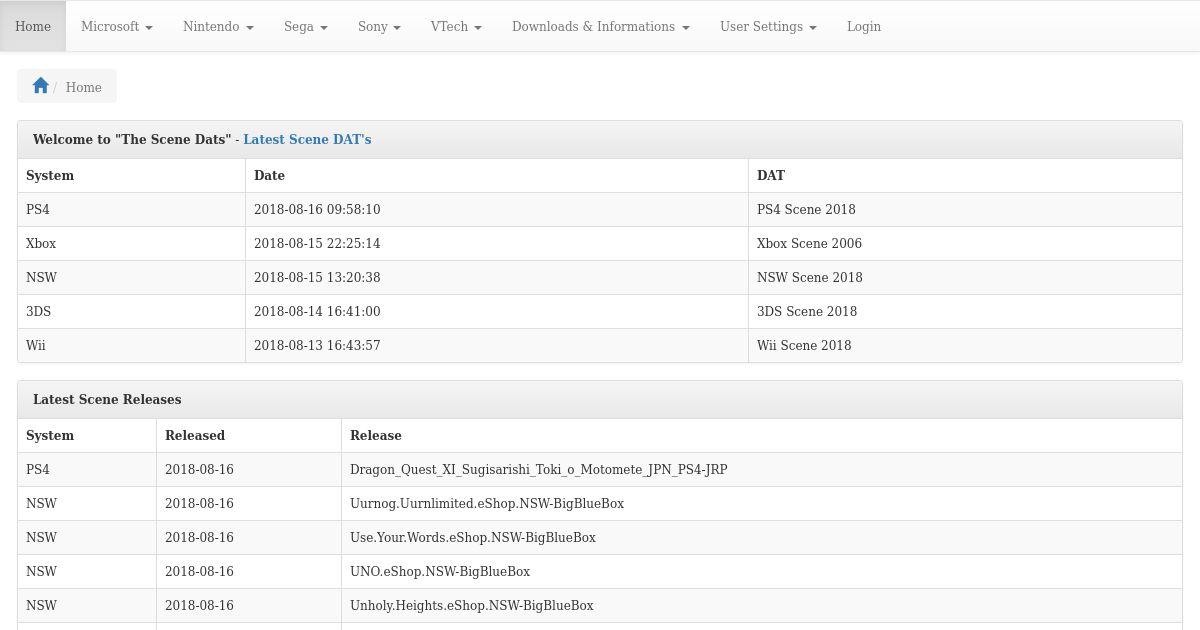Click the Release column header
This screenshot has width=1200, height=630.
(376, 435)
